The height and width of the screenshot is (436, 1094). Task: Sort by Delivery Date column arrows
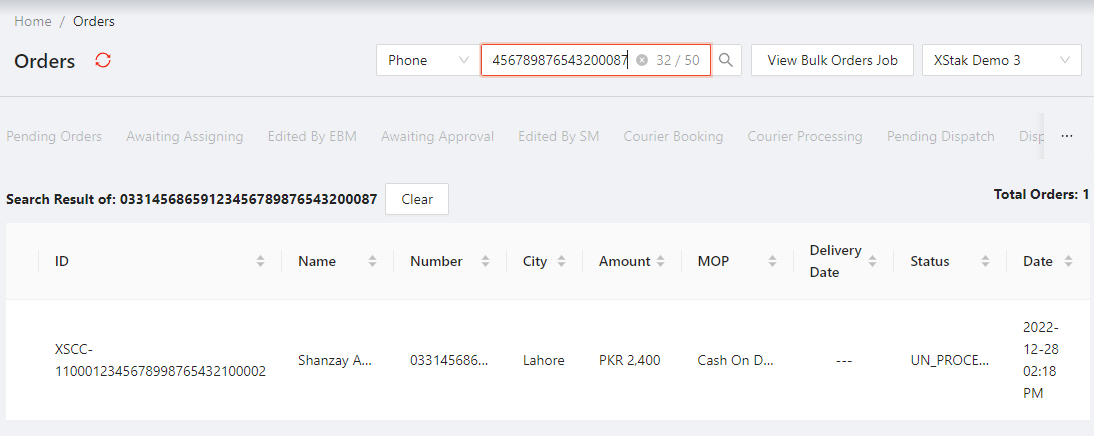(872, 262)
